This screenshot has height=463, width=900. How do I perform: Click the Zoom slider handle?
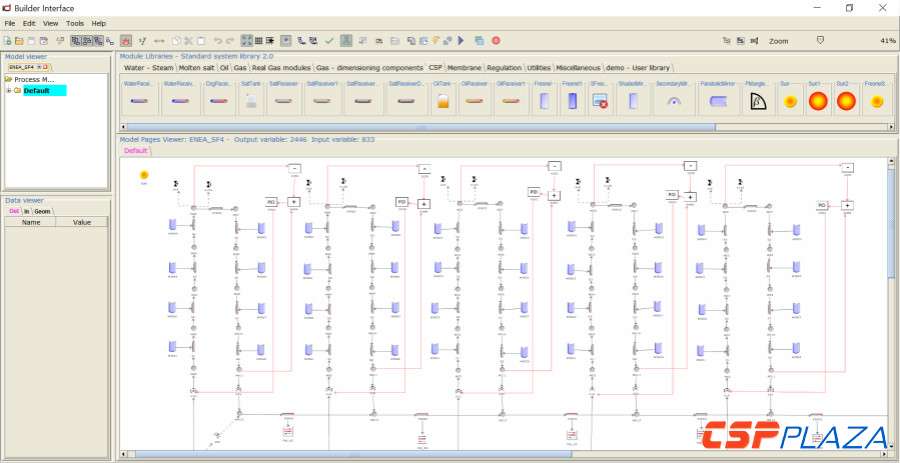pyautogui.click(x=820, y=41)
